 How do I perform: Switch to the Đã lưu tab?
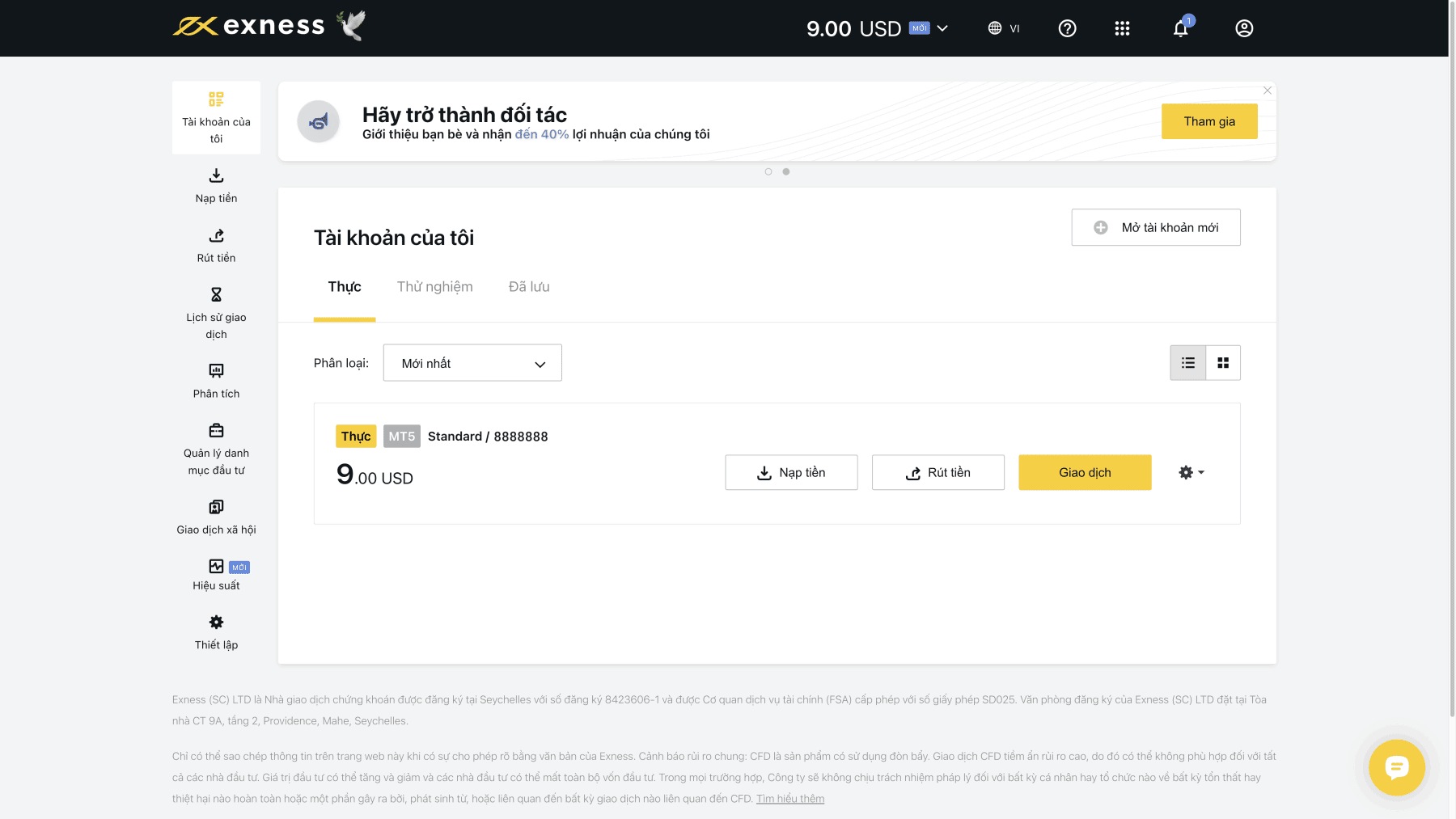click(529, 287)
